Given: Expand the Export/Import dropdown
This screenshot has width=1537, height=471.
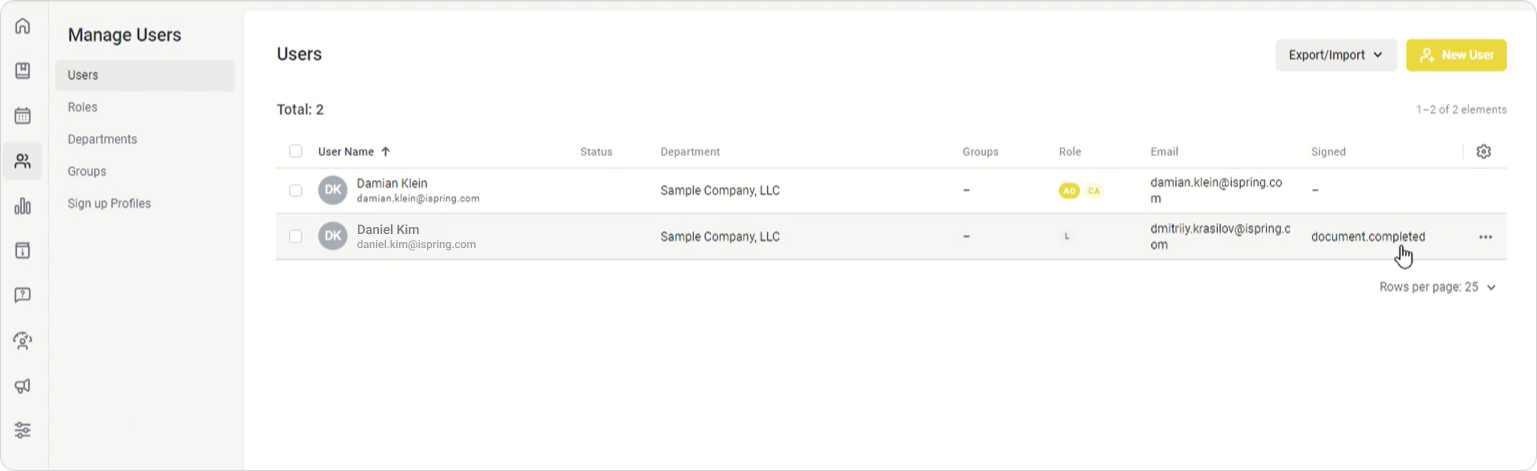Looking at the screenshot, I should [1335, 55].
